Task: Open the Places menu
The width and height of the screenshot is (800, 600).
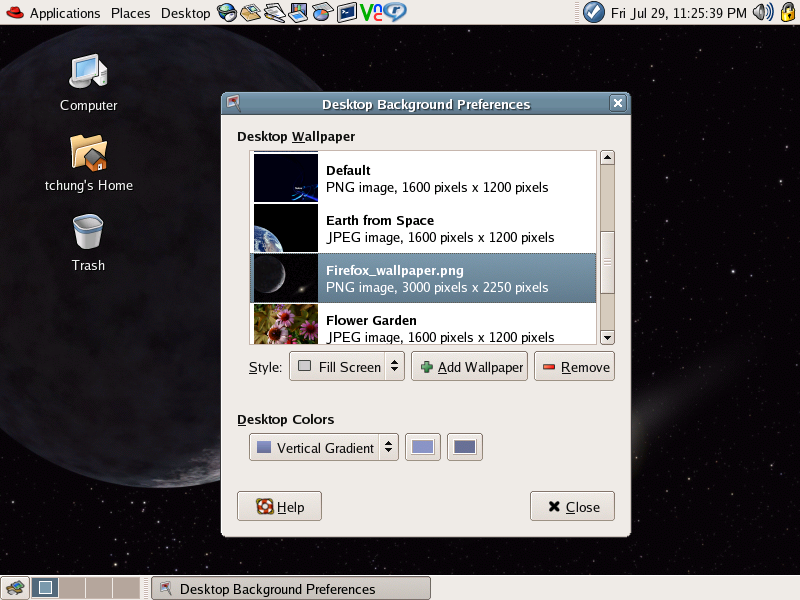Action: 131,13
